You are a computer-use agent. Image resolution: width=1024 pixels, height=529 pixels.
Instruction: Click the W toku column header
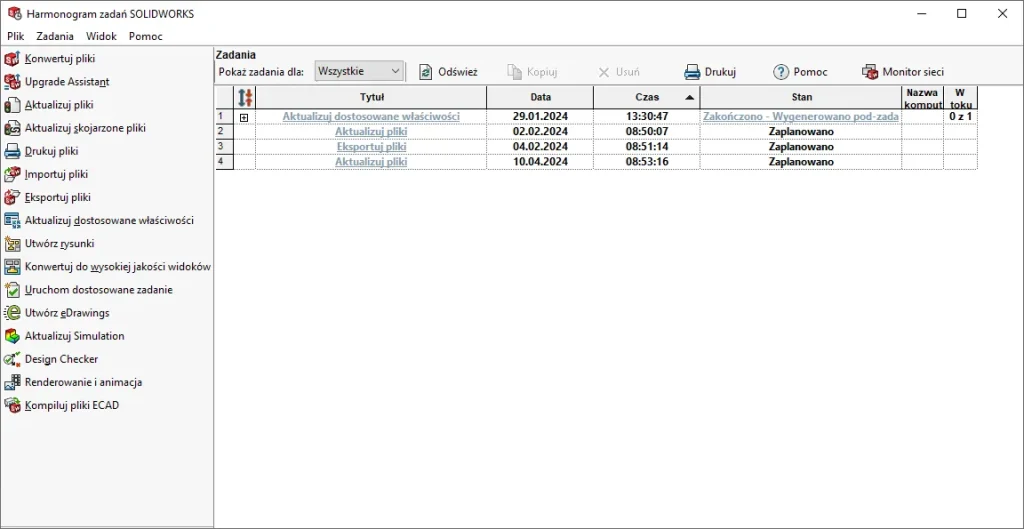960,97
